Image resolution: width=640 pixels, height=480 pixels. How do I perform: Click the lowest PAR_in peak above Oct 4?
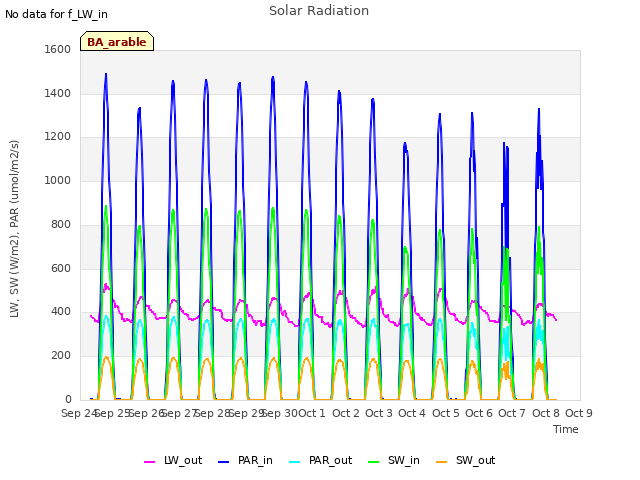tap(405, 144)
